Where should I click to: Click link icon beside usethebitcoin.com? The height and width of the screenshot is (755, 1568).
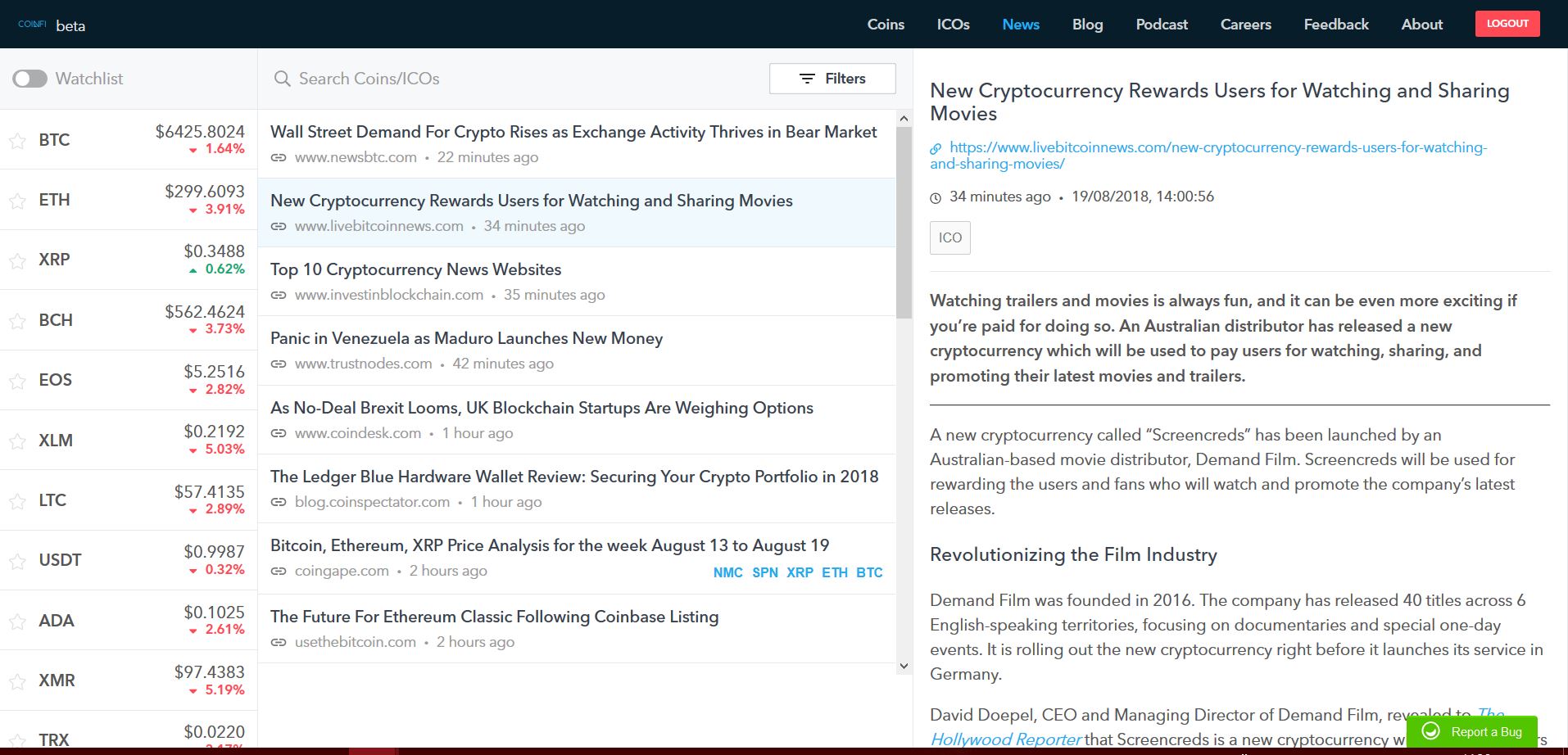(x=279, y=642)
